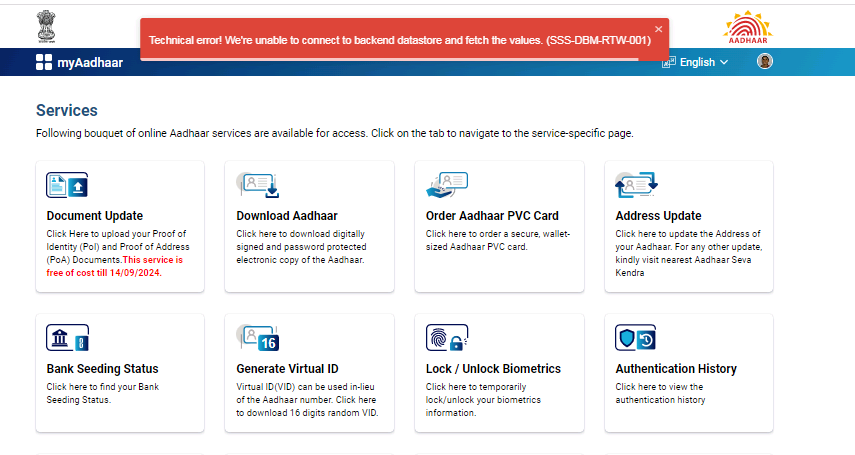
Task: Click the Generate Virtual ID description
Action: tap(307, 400)
